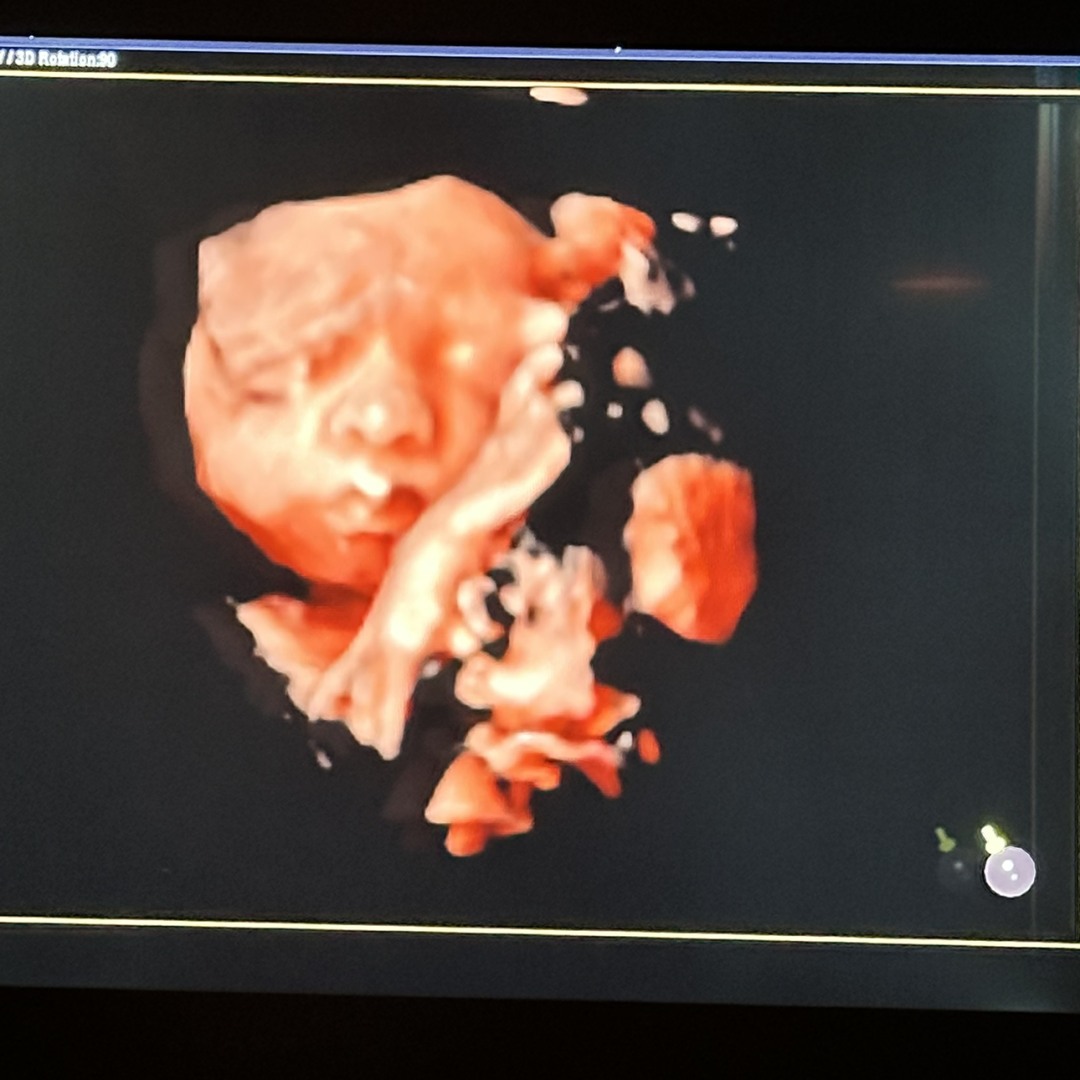Click the lavender light source sphere

point(1009,871)
